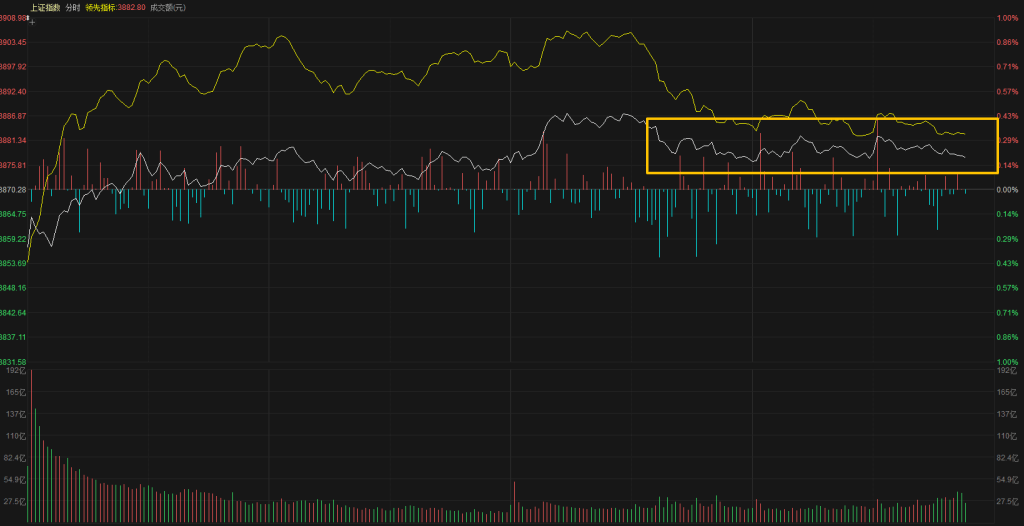The width and height of the screenshot is (1024, 526).
Task: Click the 110亿 label on left volume axis
Action: tap(15, 436)
